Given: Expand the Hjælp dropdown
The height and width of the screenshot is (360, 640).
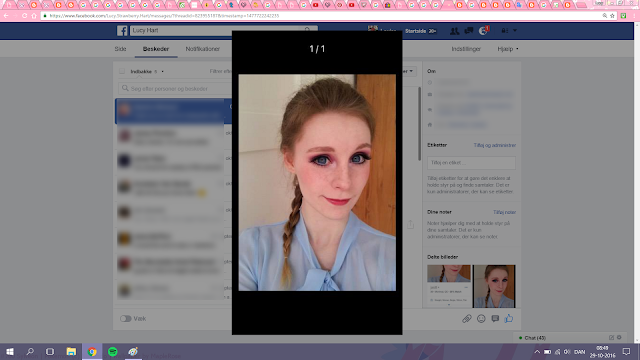Looking at the screenshot, I should (x=508, y=49).
